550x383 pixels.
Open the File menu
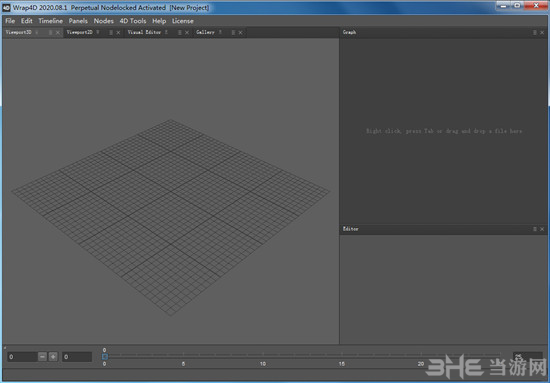coord(10,21)
